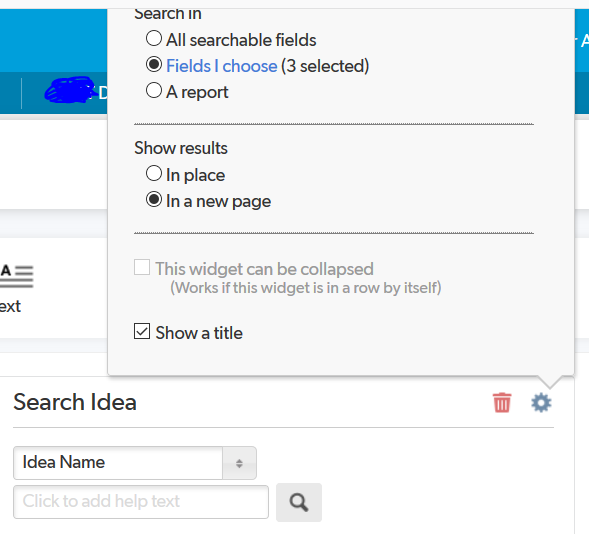Click the magnifying glass search button
The width and height of the screenshot is (589, 534).
click(x=299, y=502)
